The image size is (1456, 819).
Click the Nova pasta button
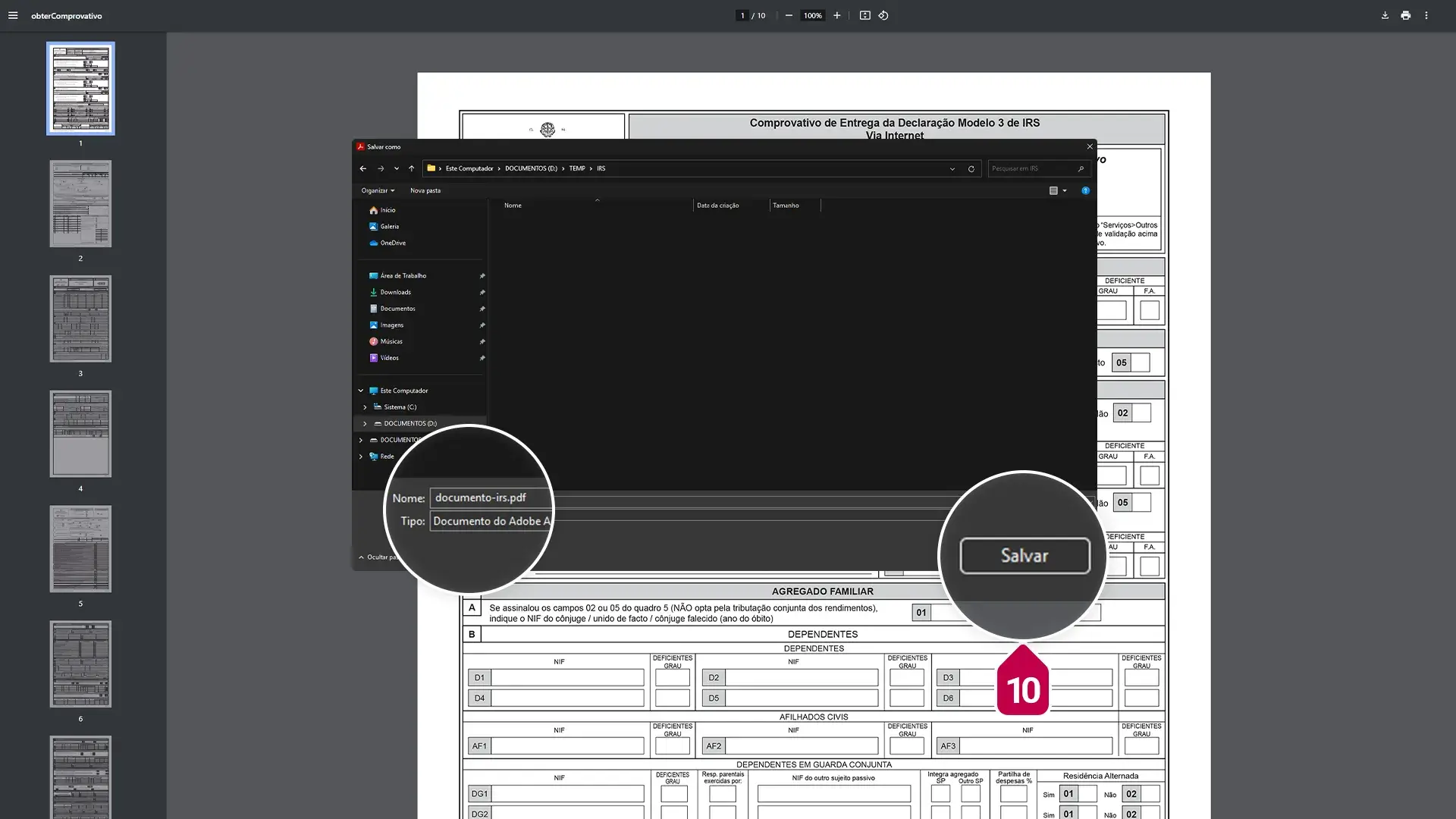tap(425, 190)
